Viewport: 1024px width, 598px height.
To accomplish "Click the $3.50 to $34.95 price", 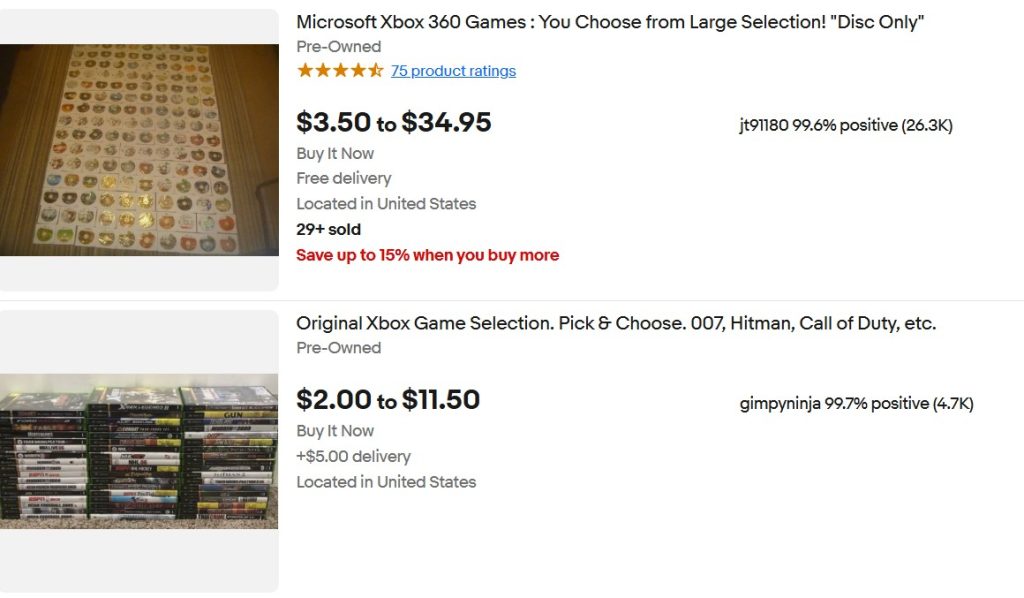I will 394,122.
